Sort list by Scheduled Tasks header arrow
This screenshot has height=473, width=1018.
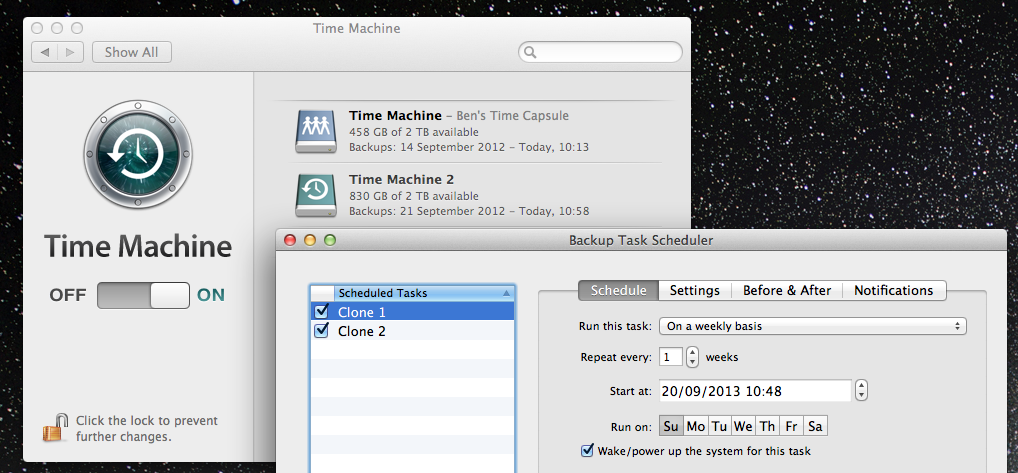click(506, 293)
